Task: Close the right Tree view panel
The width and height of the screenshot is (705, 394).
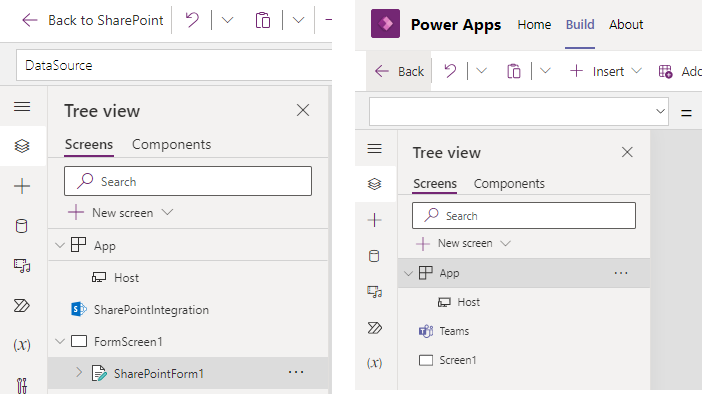Action: (627, 152)
